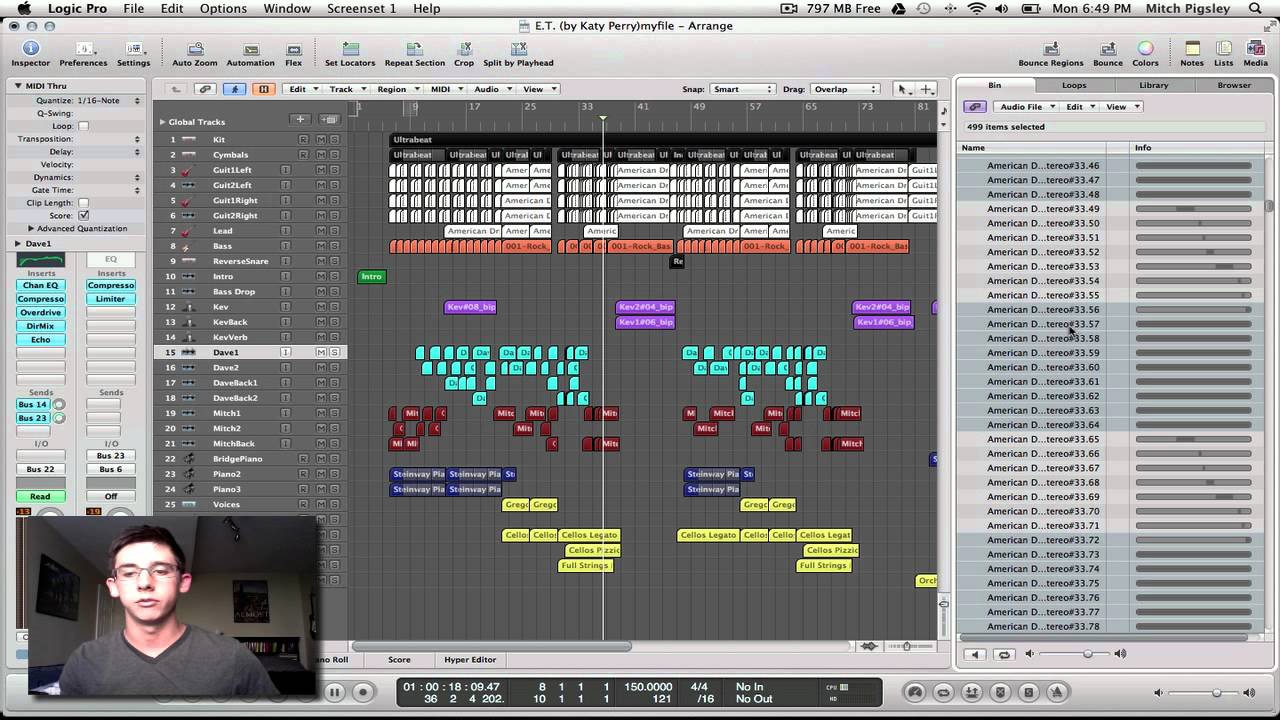
Task: Click the Bin link chain icon
Action: pyautogui.click(x=974, y=107)
